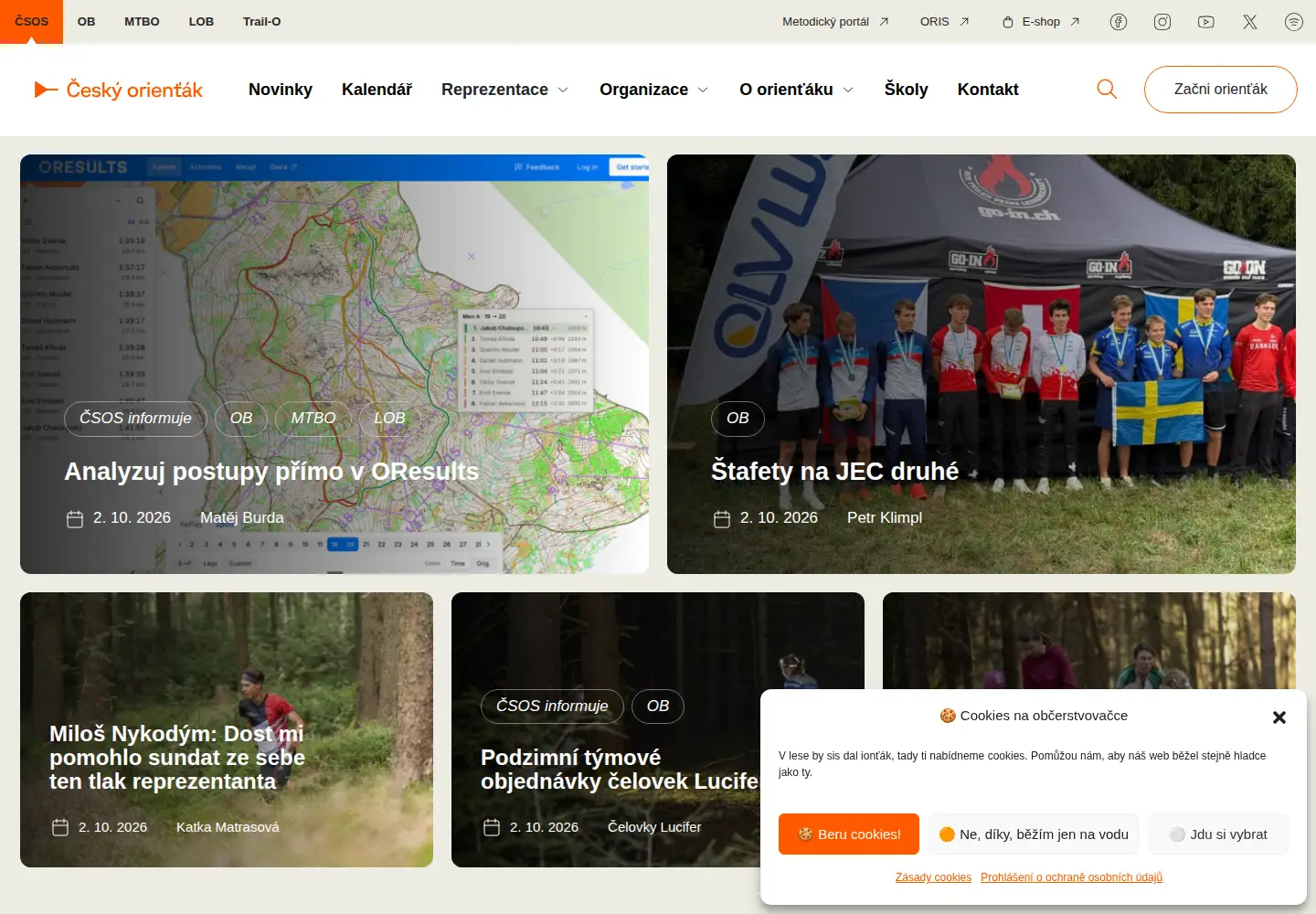Select the MTBO tag on OResults article
Viewport: 1316px width, 914px height.
point(313,419)
